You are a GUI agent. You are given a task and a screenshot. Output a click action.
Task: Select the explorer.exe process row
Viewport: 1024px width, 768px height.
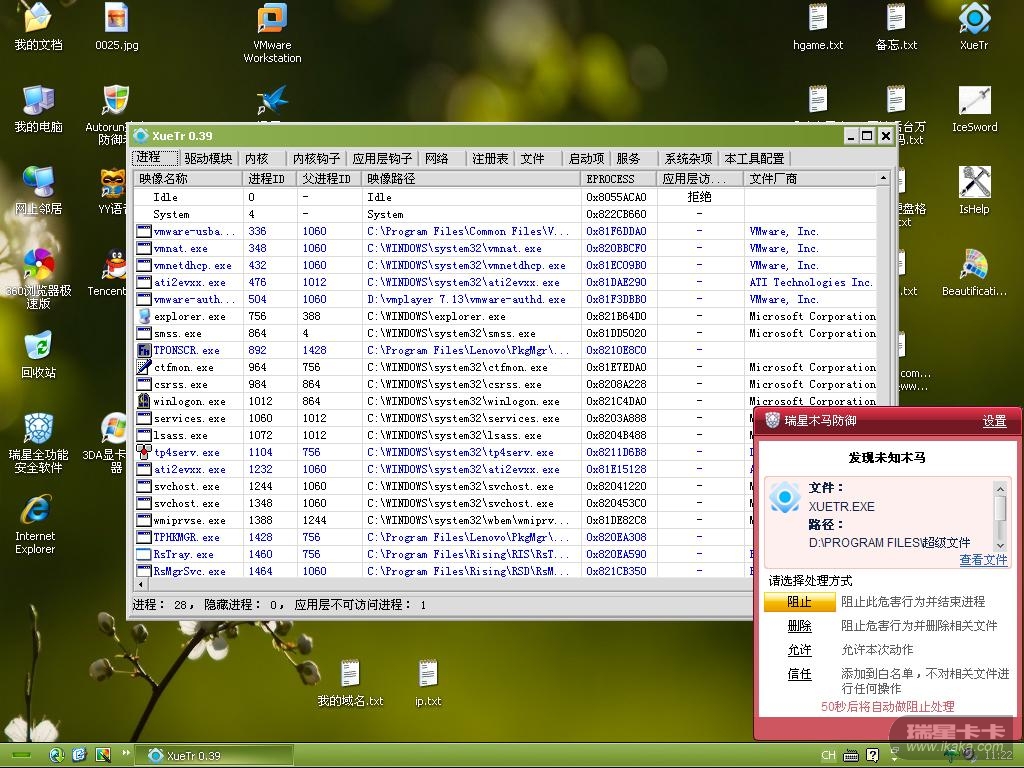[190, 316]
